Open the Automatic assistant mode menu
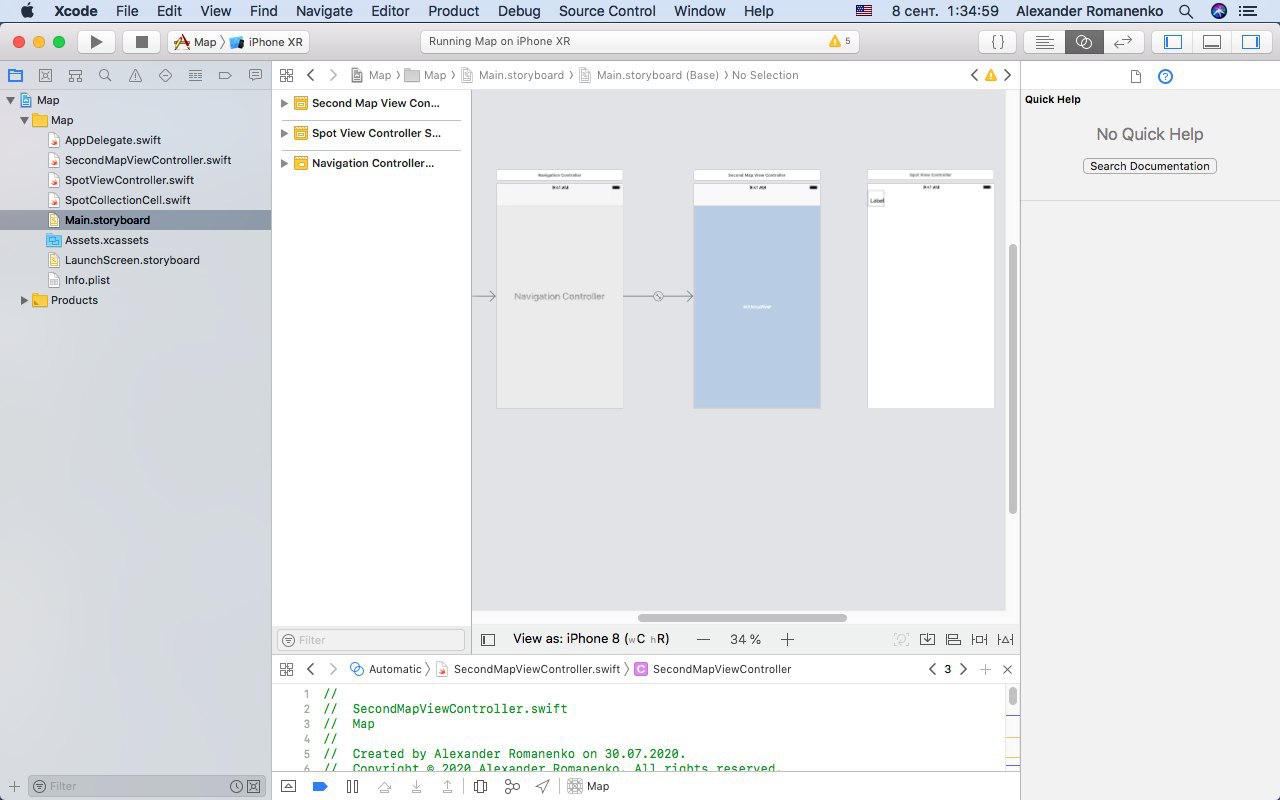Screen dimensions: 1280x800 [386, 669]
